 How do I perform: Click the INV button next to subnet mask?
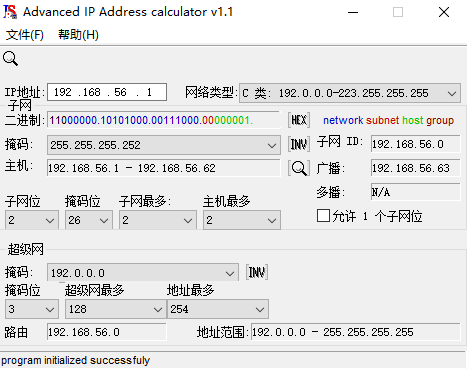coord(299,144)
